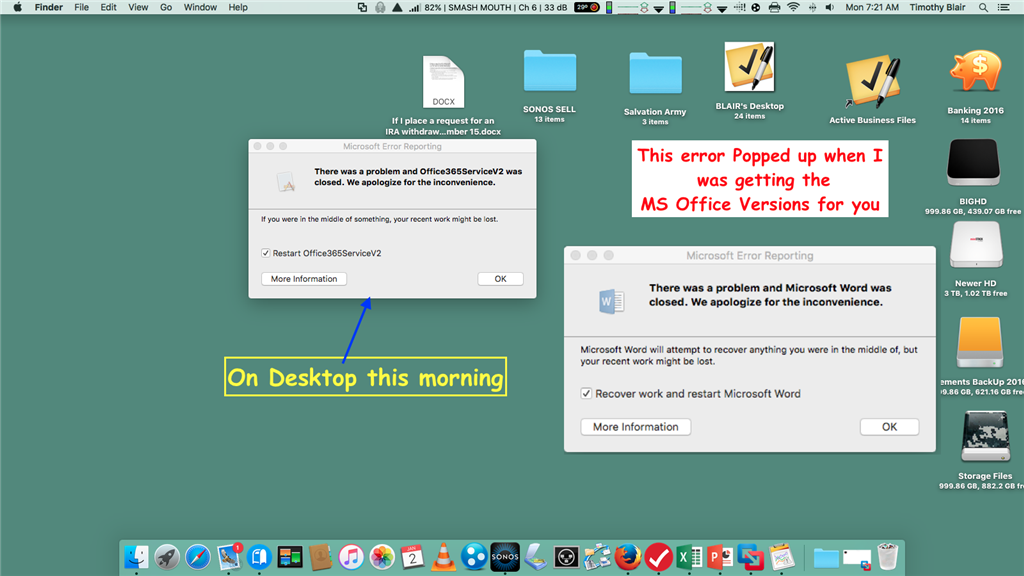This screenshot has height=576, width=1024.
Task: Open the Edit menu
Action: [x=108, y=7]
